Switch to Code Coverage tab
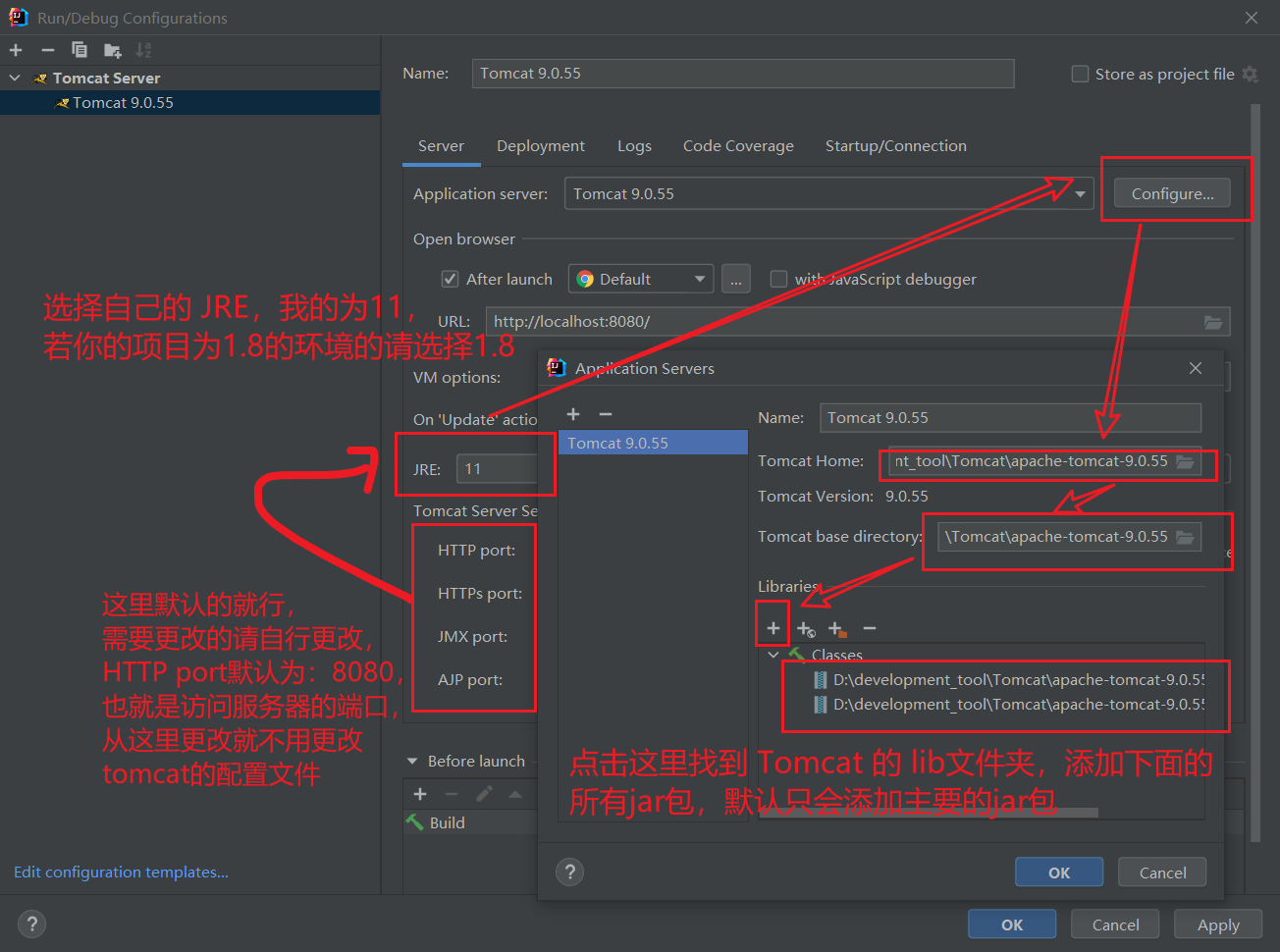 click(738, 146)
